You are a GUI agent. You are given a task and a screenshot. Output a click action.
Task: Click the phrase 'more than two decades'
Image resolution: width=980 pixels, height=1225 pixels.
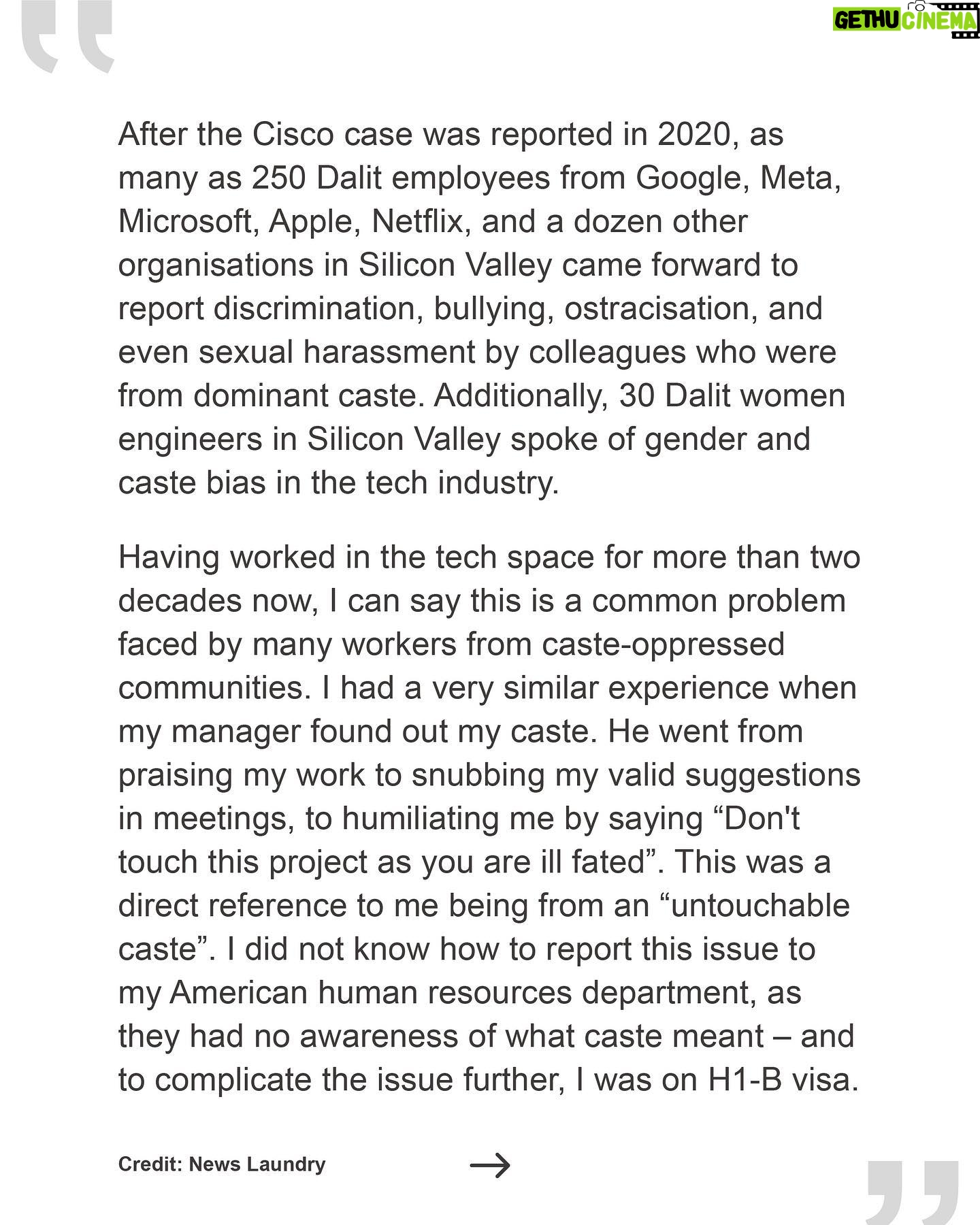point(489,579)
